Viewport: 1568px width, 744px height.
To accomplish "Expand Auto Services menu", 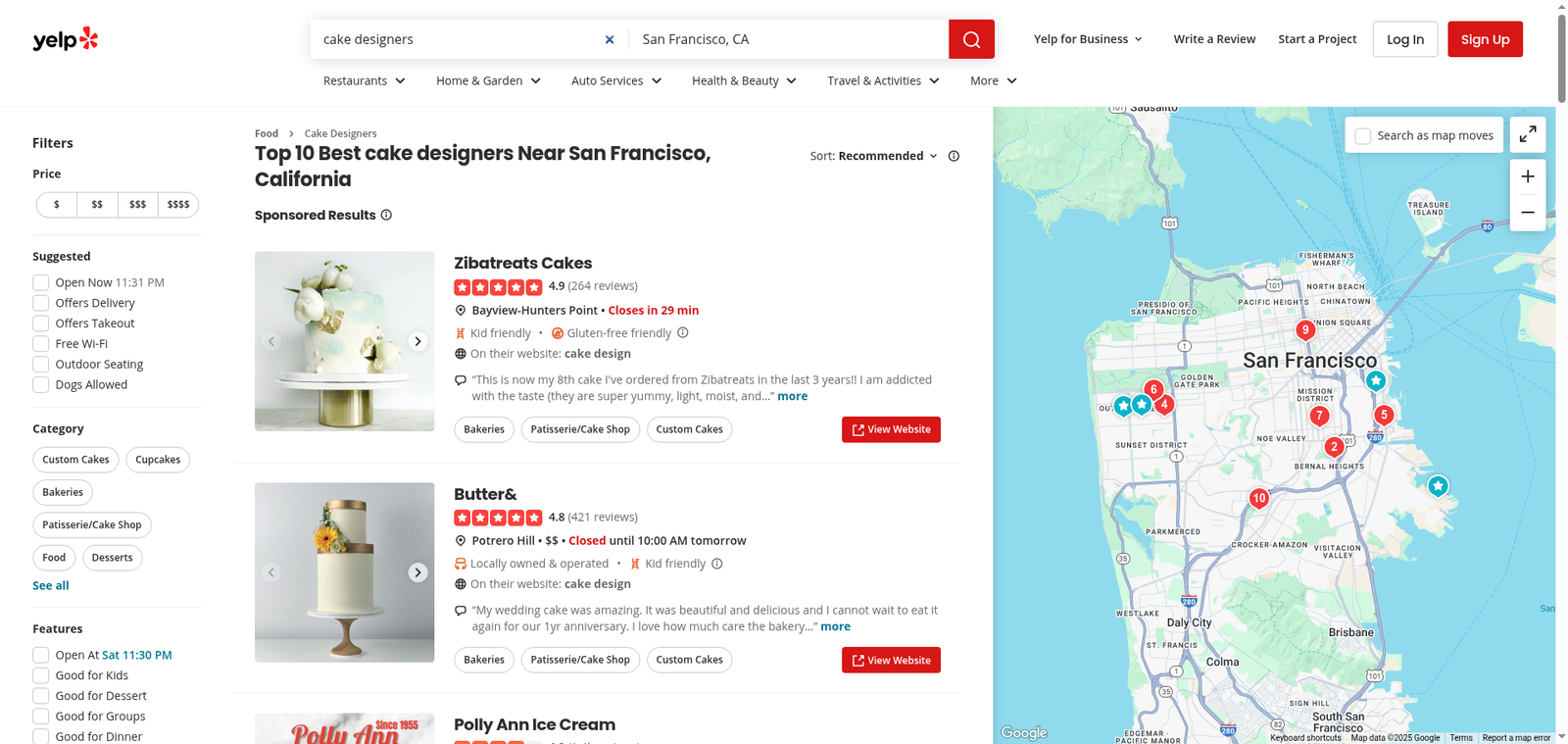I will 616,80.
